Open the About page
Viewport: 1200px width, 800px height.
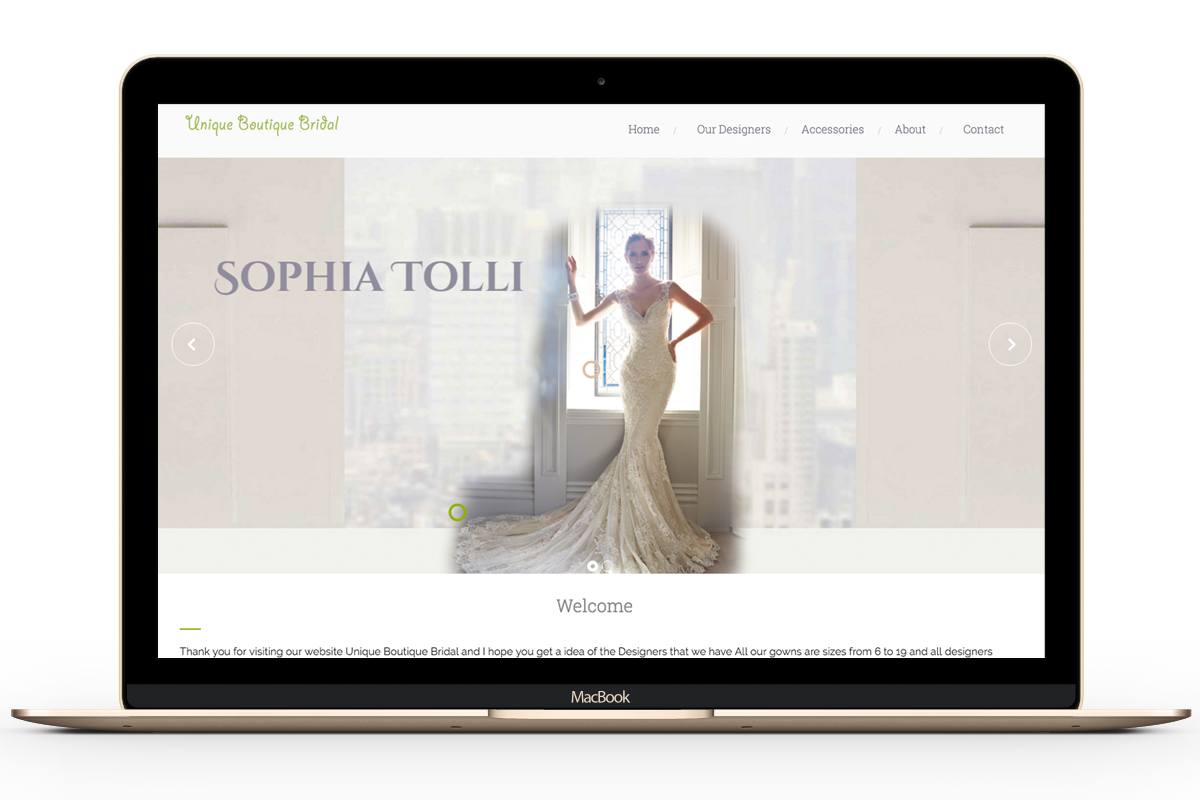coord(910,129)
